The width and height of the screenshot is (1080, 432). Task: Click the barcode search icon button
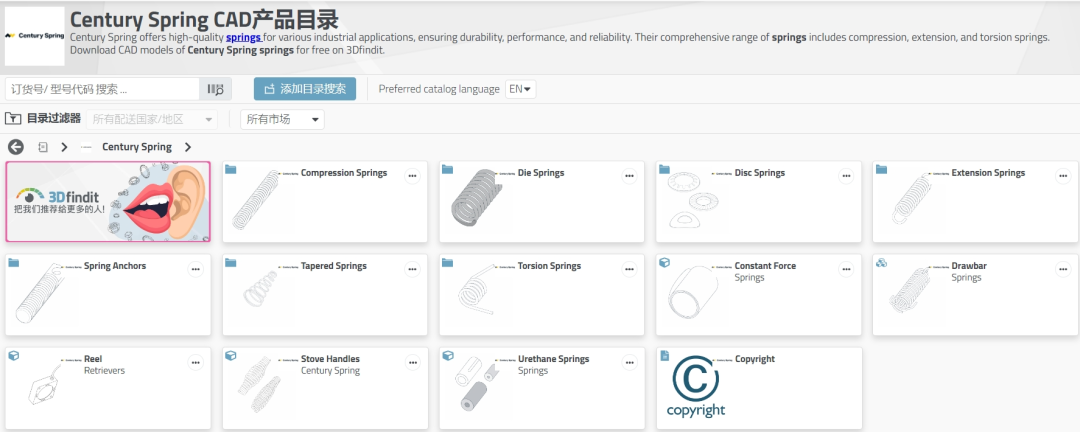click(x=216, y=89)
